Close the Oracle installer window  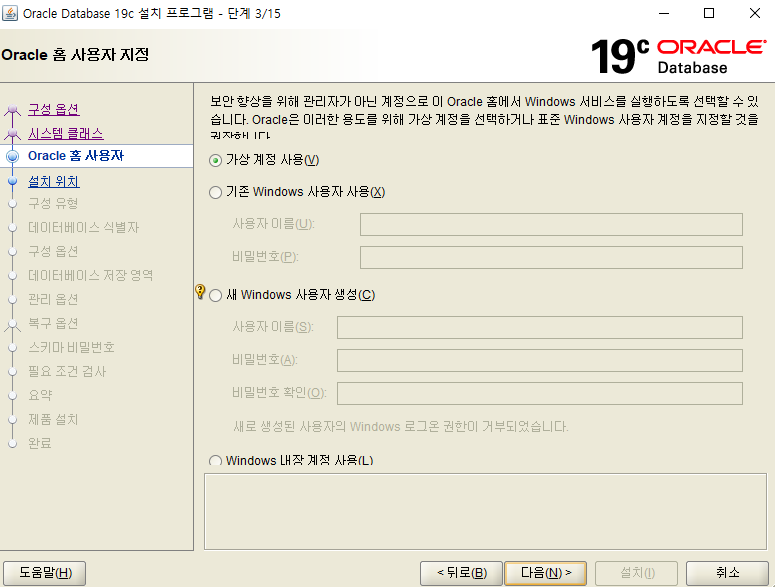coord(755,13)
